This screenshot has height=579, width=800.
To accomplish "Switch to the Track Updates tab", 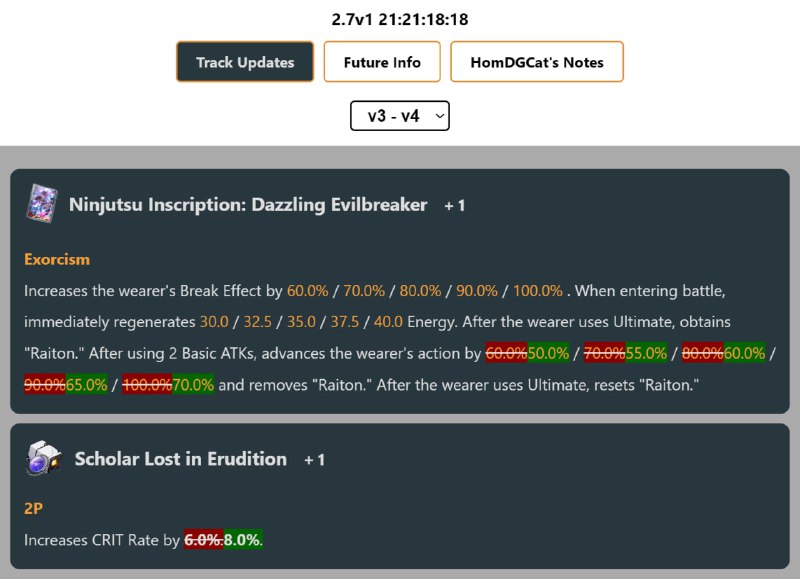I will tap(245, 62).
